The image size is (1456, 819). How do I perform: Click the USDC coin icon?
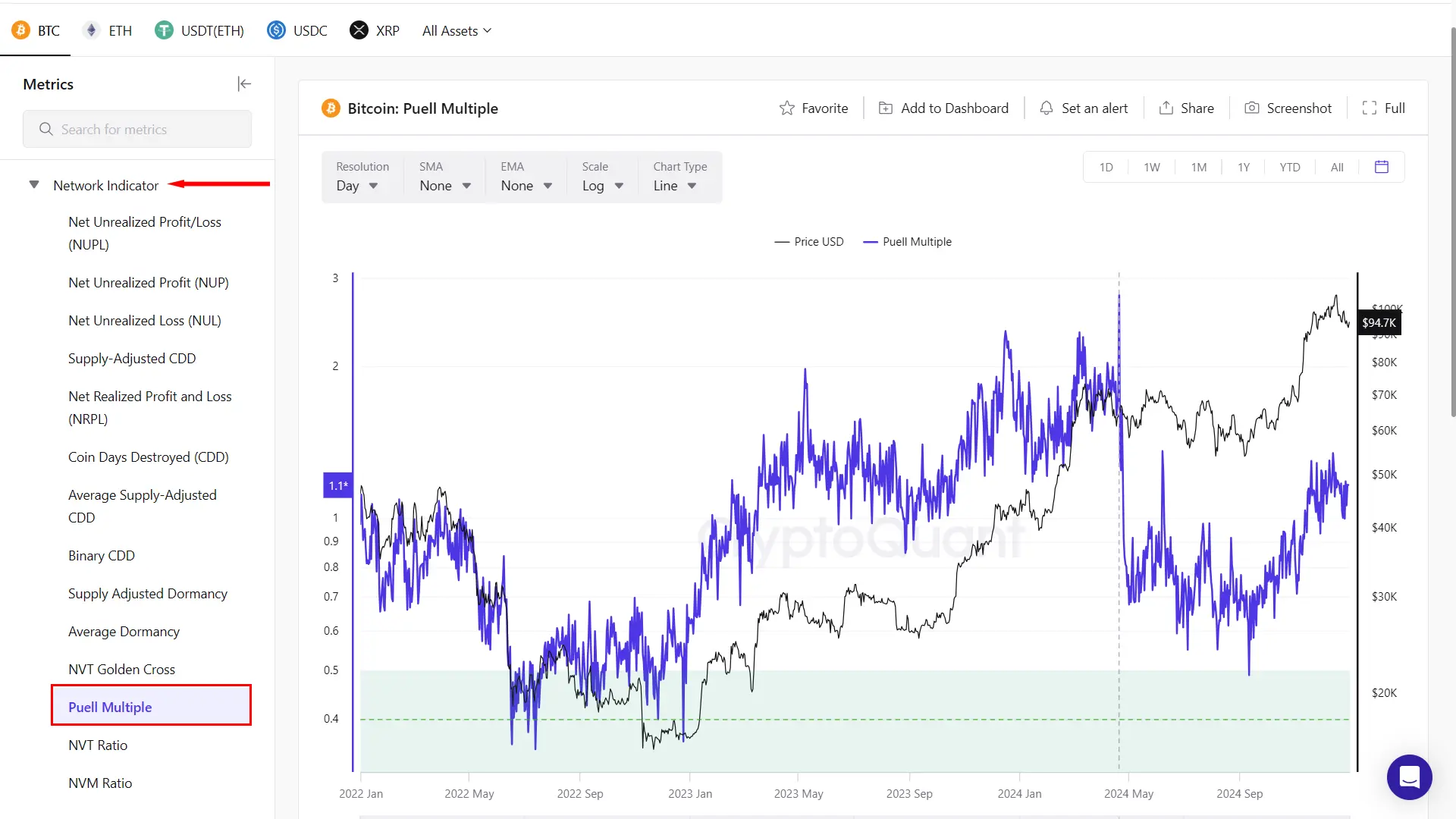coord(276,30)
